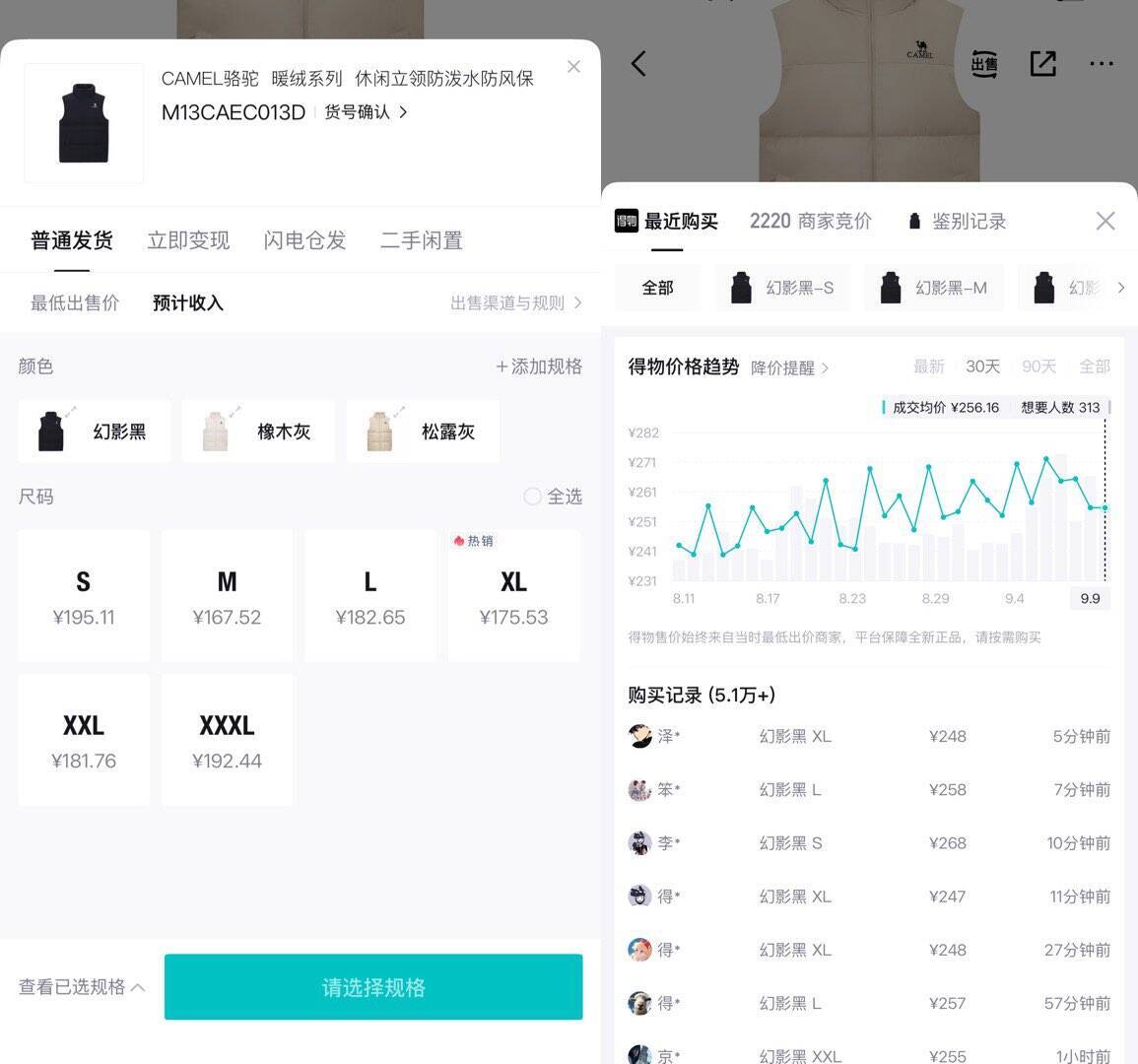Open the 鉴别记录 tab
The width and height of the screenshot is (1138, 1064).
969,222
